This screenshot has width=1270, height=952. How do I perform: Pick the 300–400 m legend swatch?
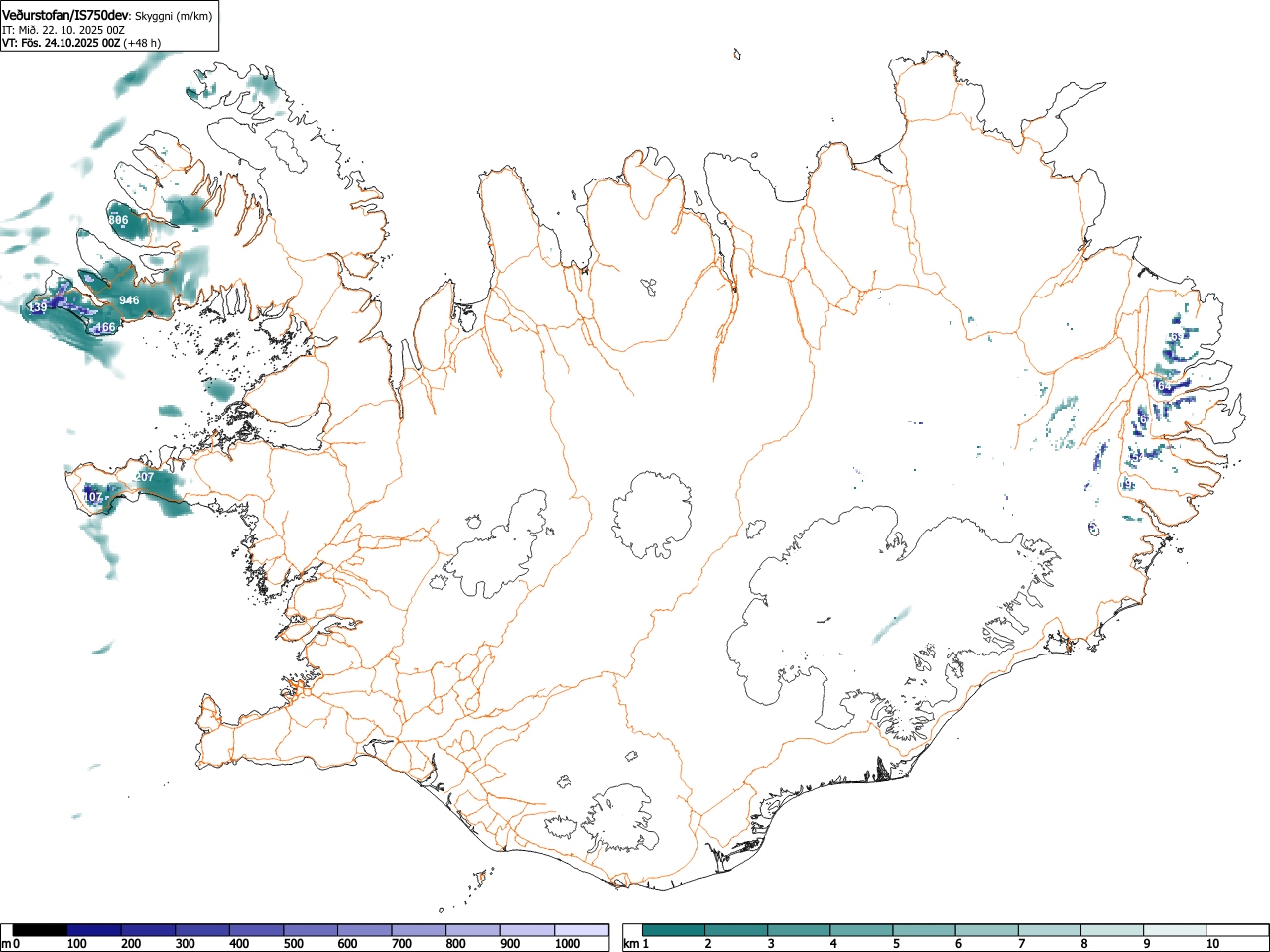point(202,930)
